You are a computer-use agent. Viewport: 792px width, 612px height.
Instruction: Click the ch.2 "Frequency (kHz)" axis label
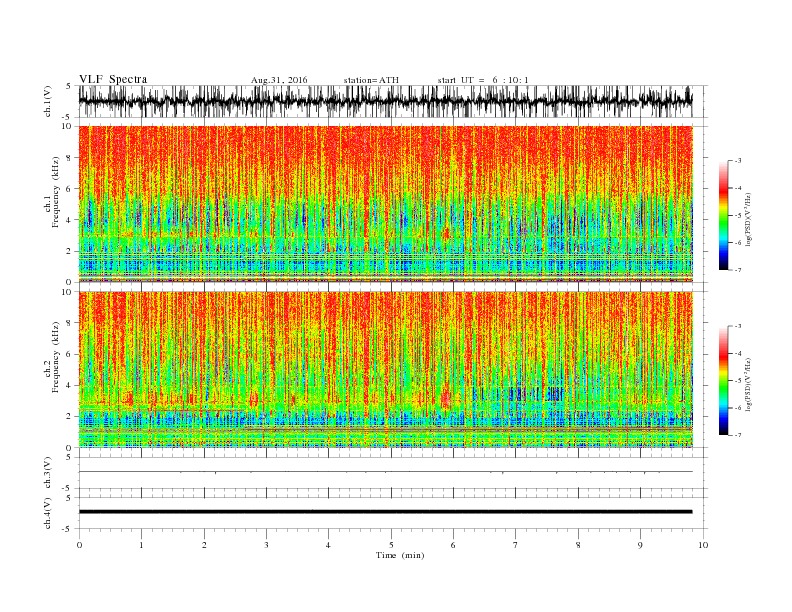pos(55,358)
